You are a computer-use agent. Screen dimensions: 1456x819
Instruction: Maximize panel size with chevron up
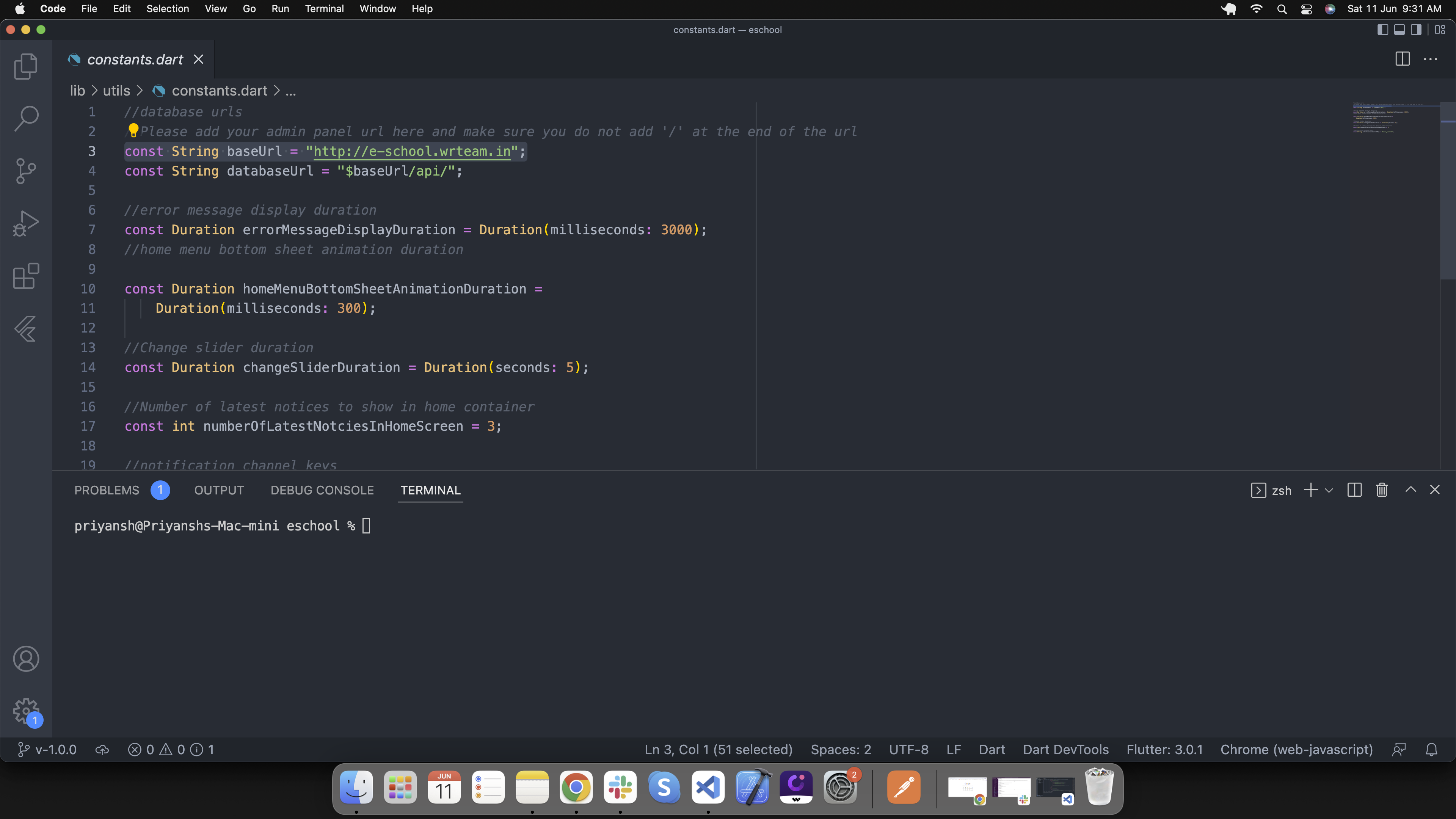pos(1411,490)
